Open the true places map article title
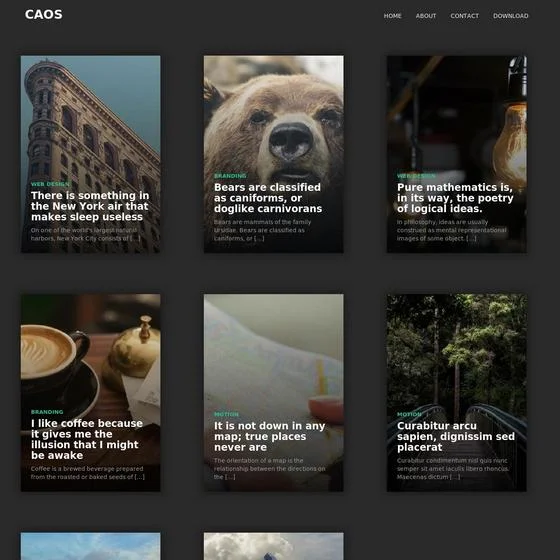560x560 pixels. click(270, 436)
